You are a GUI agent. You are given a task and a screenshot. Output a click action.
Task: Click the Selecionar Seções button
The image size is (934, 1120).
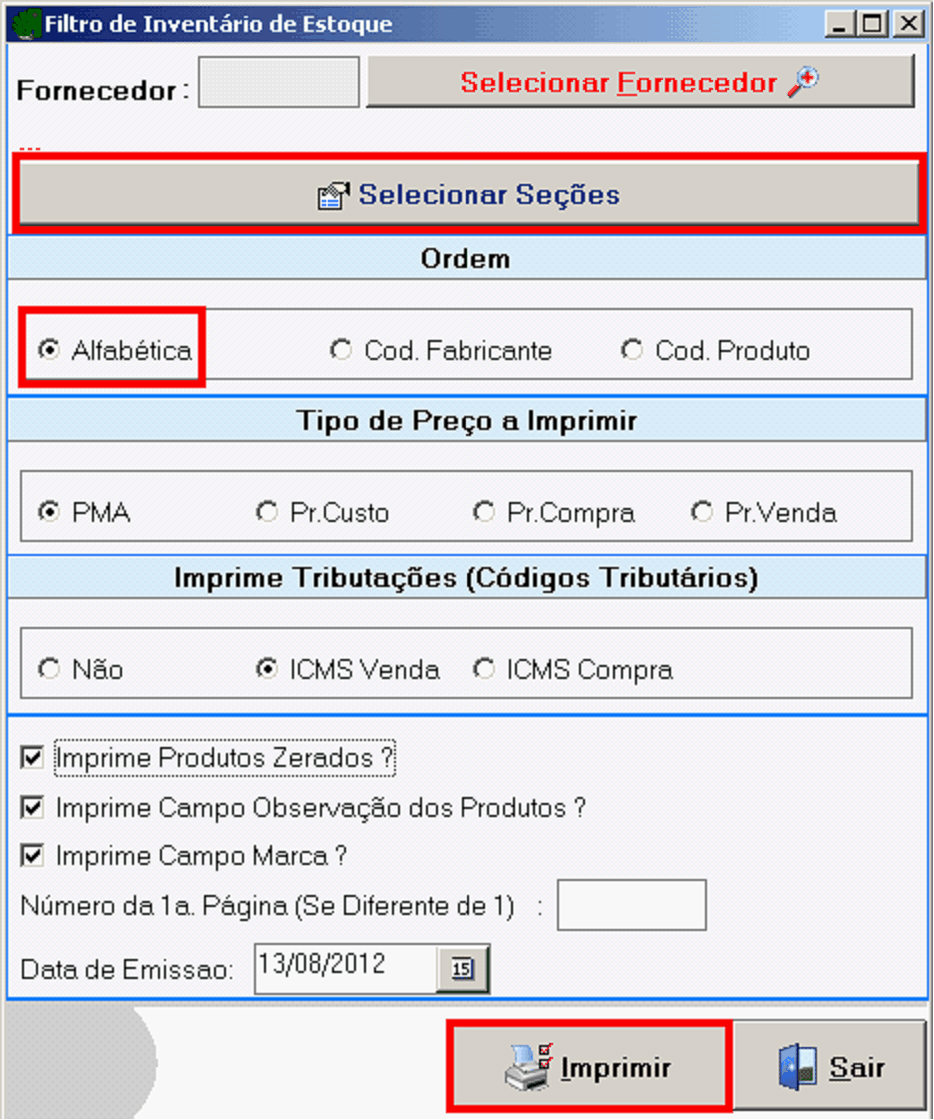pos(467,194)
